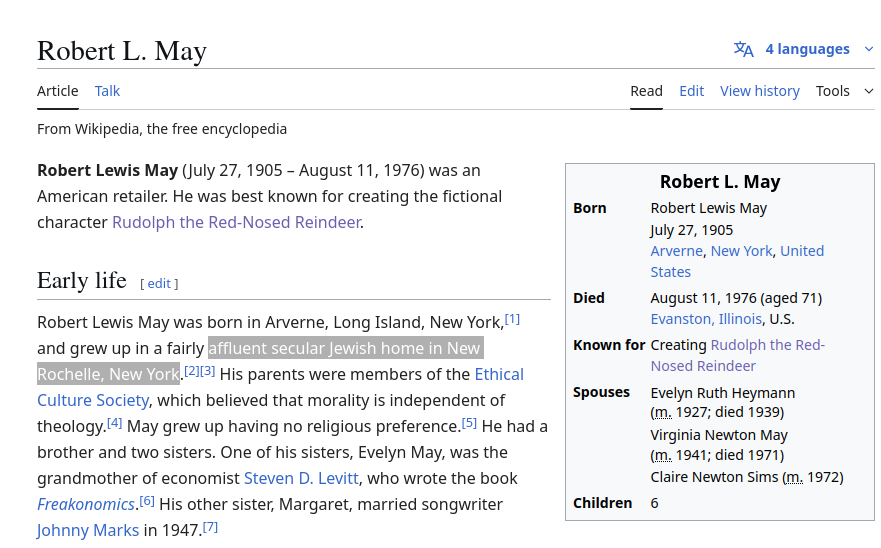Click the highlighted text 'affluent secular Jewish home'

coord(315,348)
